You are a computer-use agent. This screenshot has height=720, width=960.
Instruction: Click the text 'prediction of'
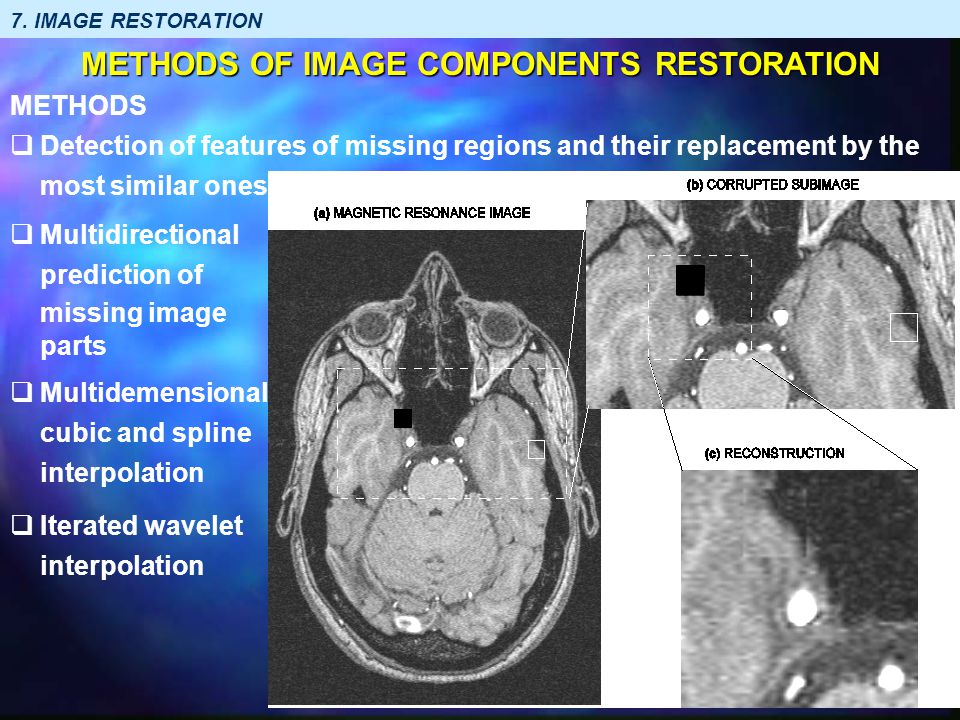point(121,275)
